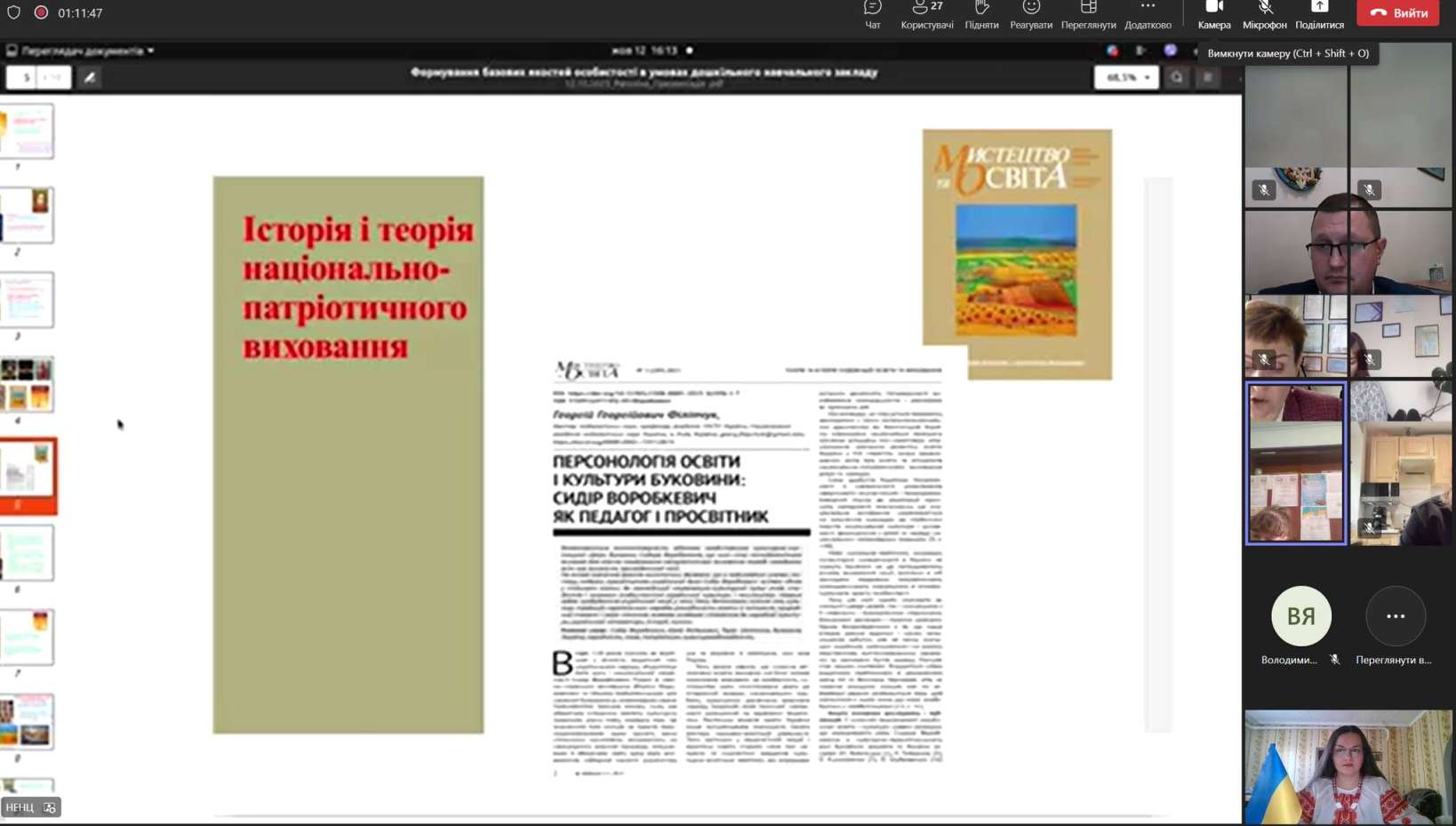Select the highlighted slide 5 thumbnail

click(28, 476)
